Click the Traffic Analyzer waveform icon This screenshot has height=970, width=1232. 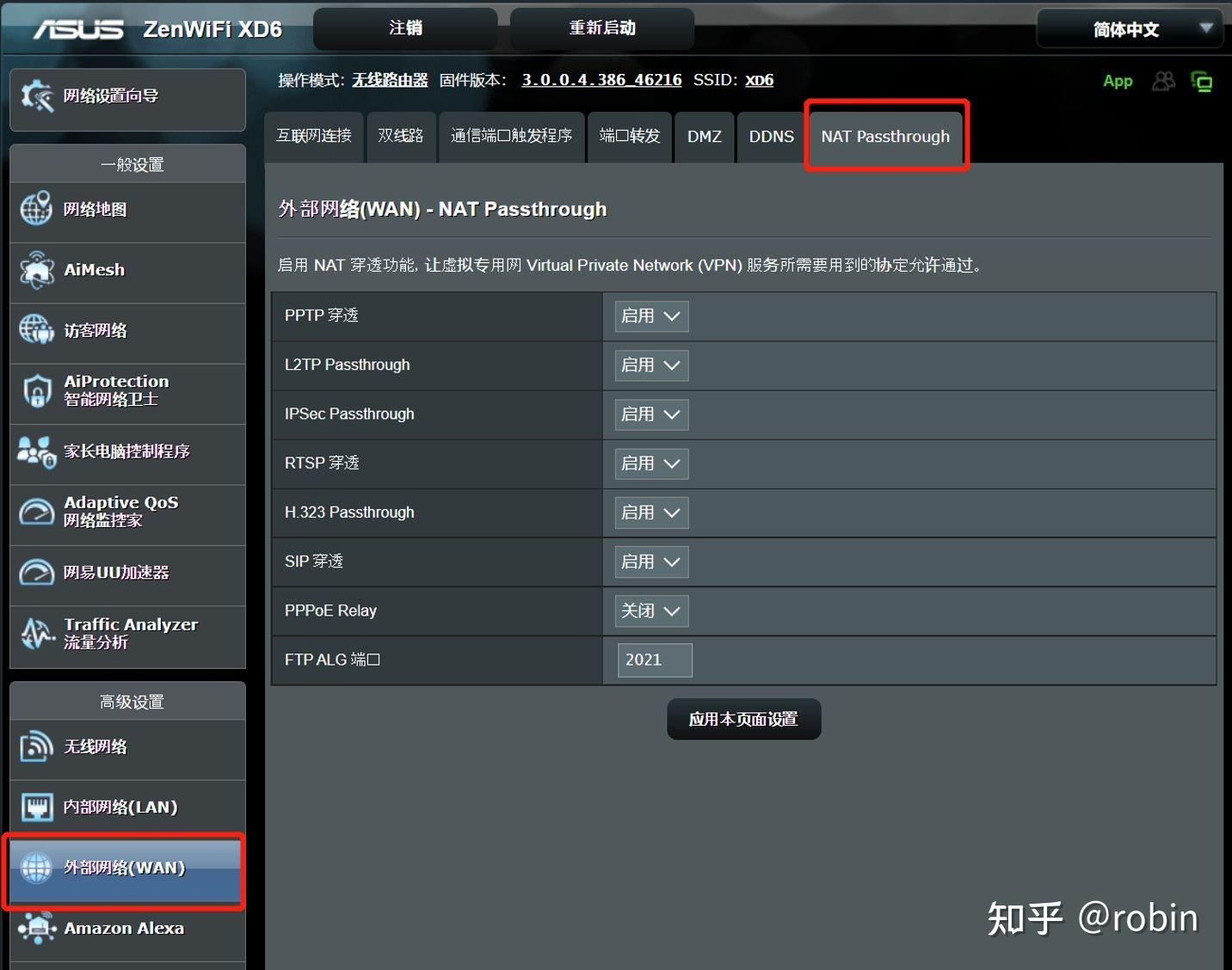pos(36,633)
